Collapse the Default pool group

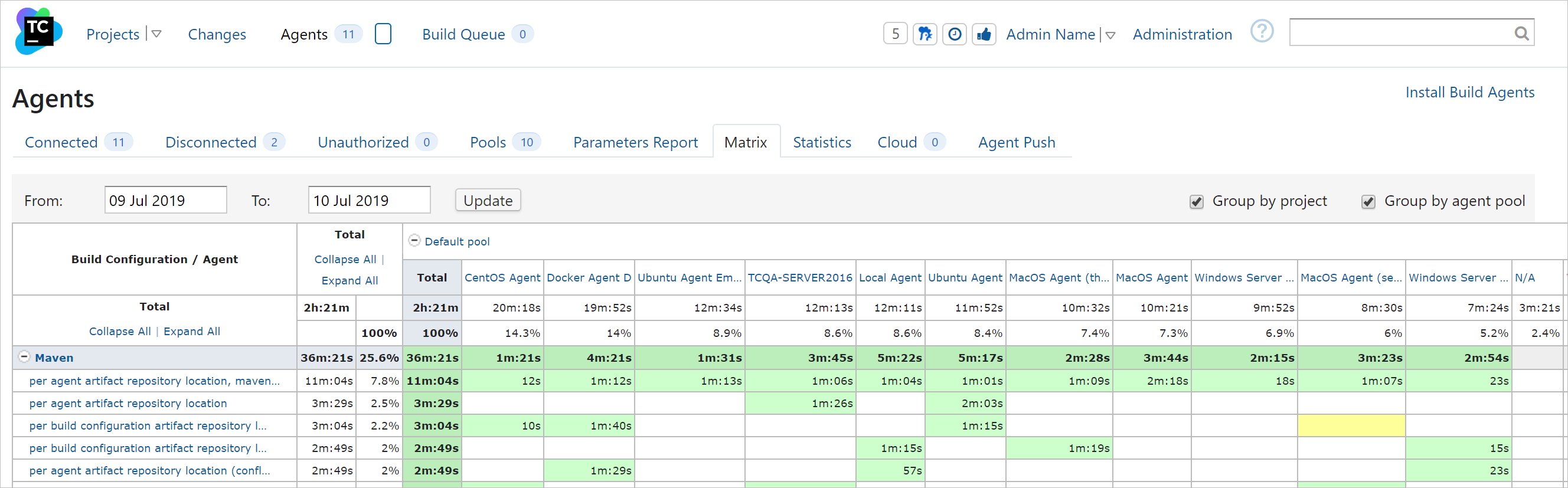tap(414, 241)
